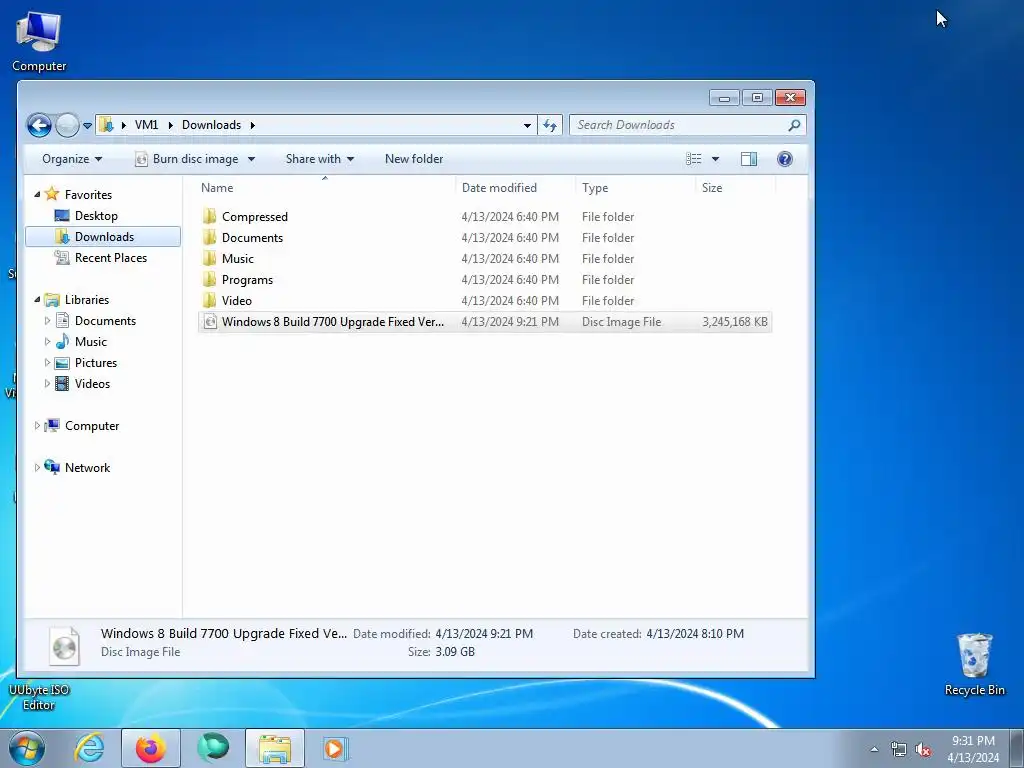Select Desktop under Favorites

96,216
